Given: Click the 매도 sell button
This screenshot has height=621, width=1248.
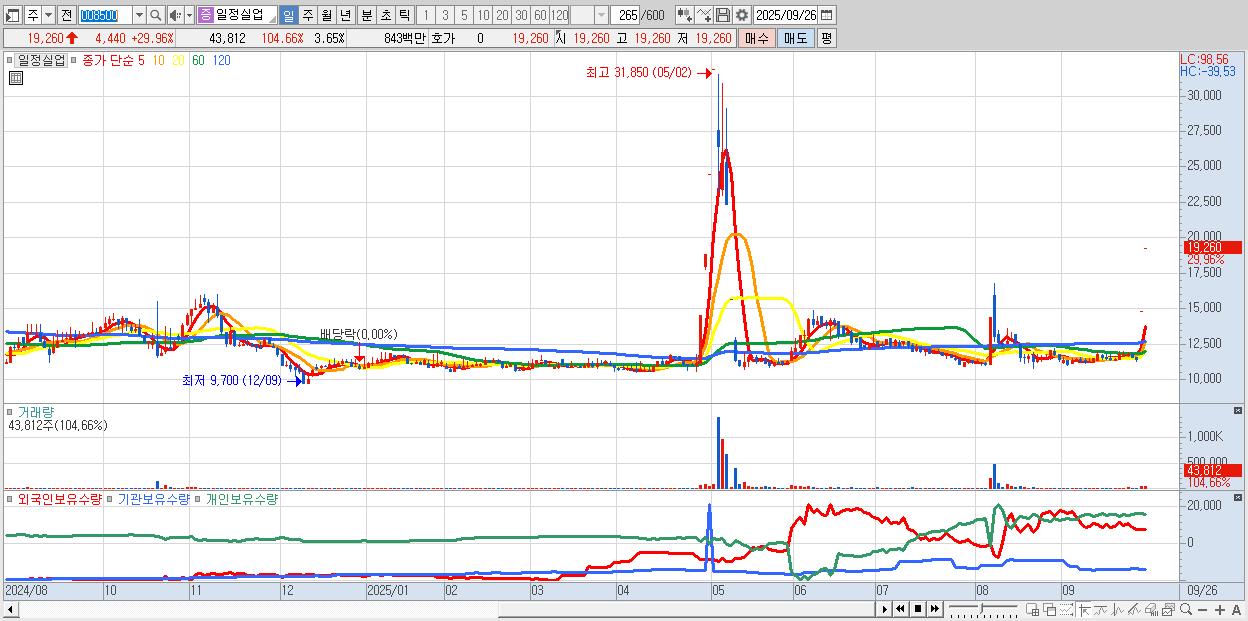Looking at the screenshot, I should pos(795,38).
